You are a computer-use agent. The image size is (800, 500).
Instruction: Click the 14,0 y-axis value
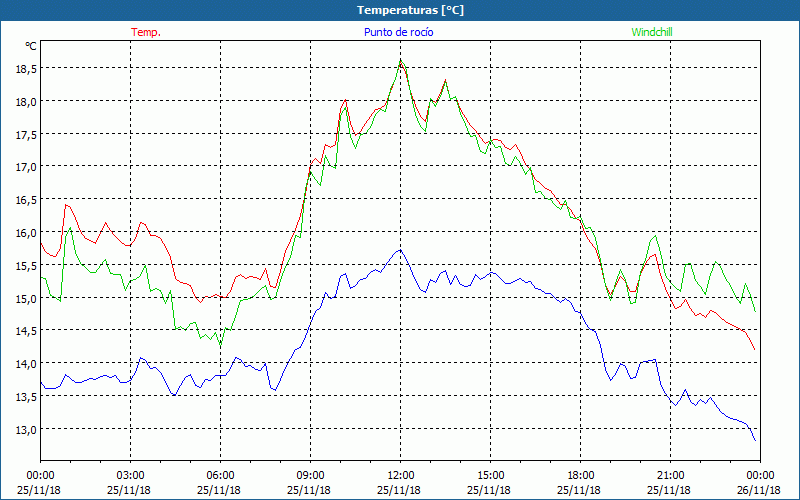tap(26, 364)
